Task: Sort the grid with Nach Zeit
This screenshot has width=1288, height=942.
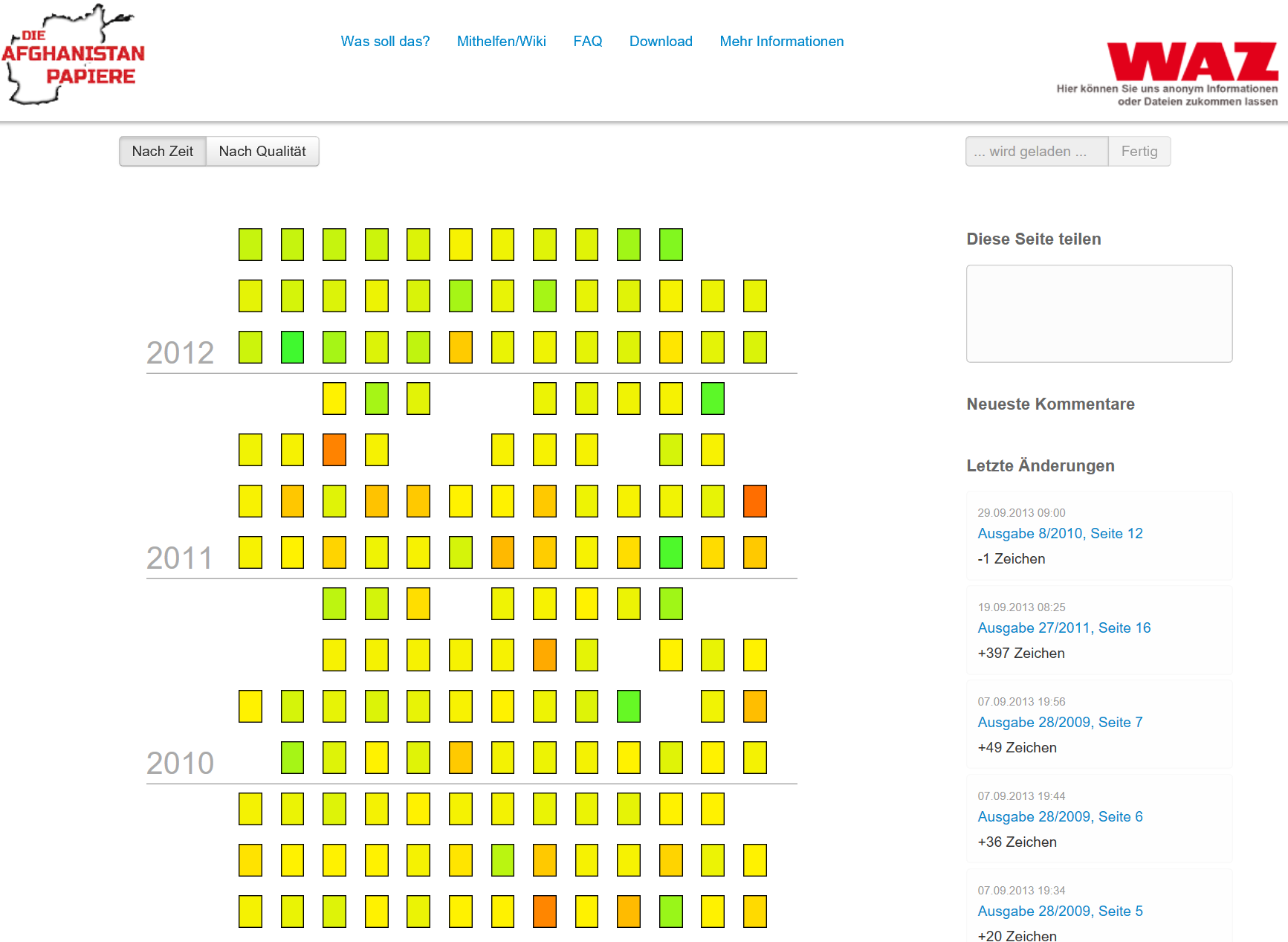Action: click(163, 152)
